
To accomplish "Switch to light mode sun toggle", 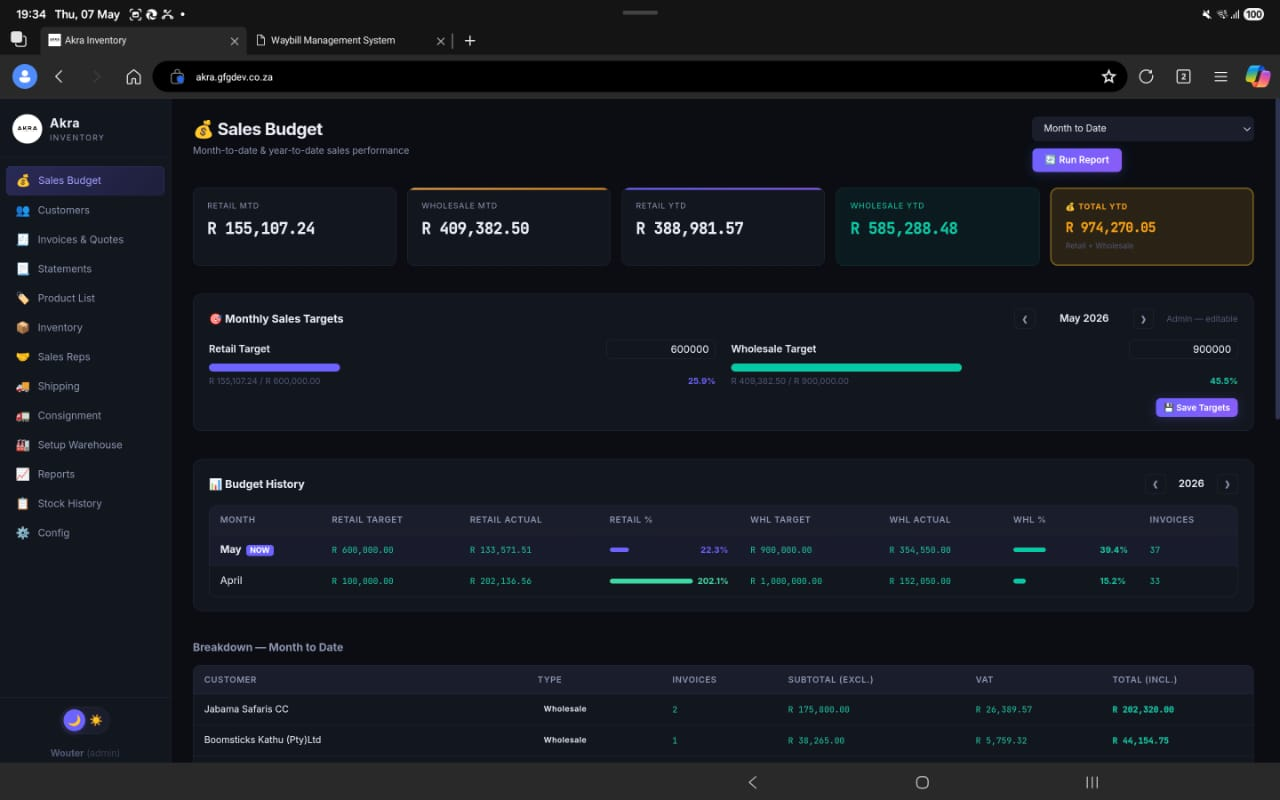I will [x=96, y=720].
